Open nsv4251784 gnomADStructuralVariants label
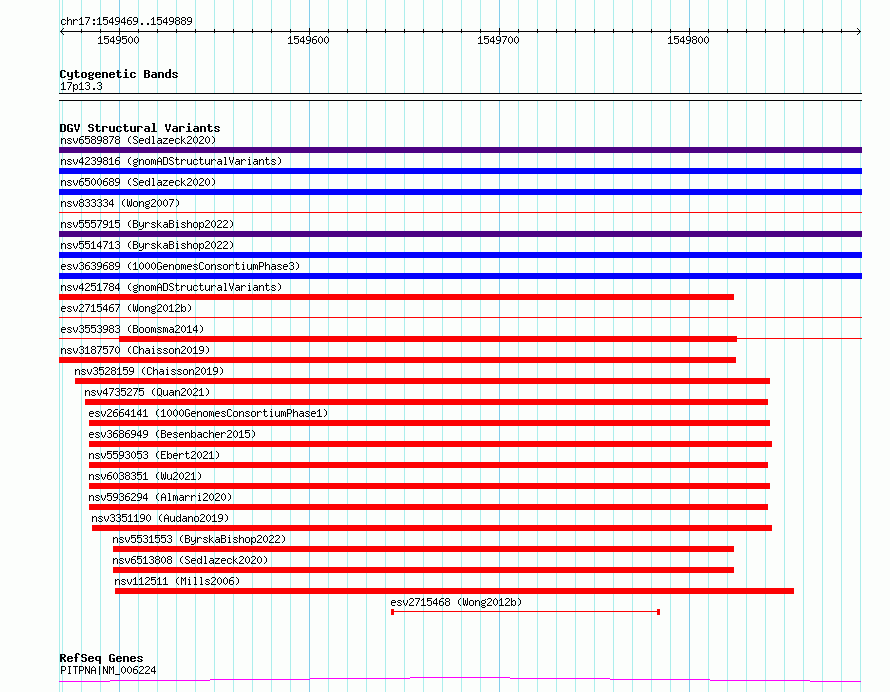890x692 pixels. (171, 287)
